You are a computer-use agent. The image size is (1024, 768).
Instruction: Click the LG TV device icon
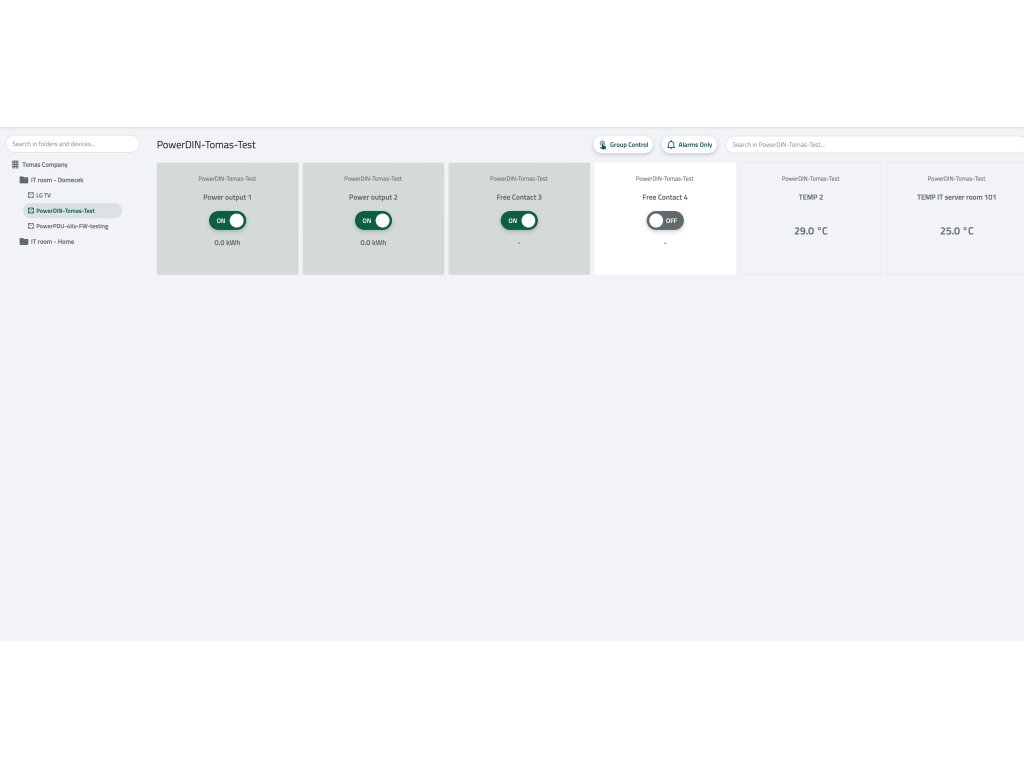click(31, 195)
